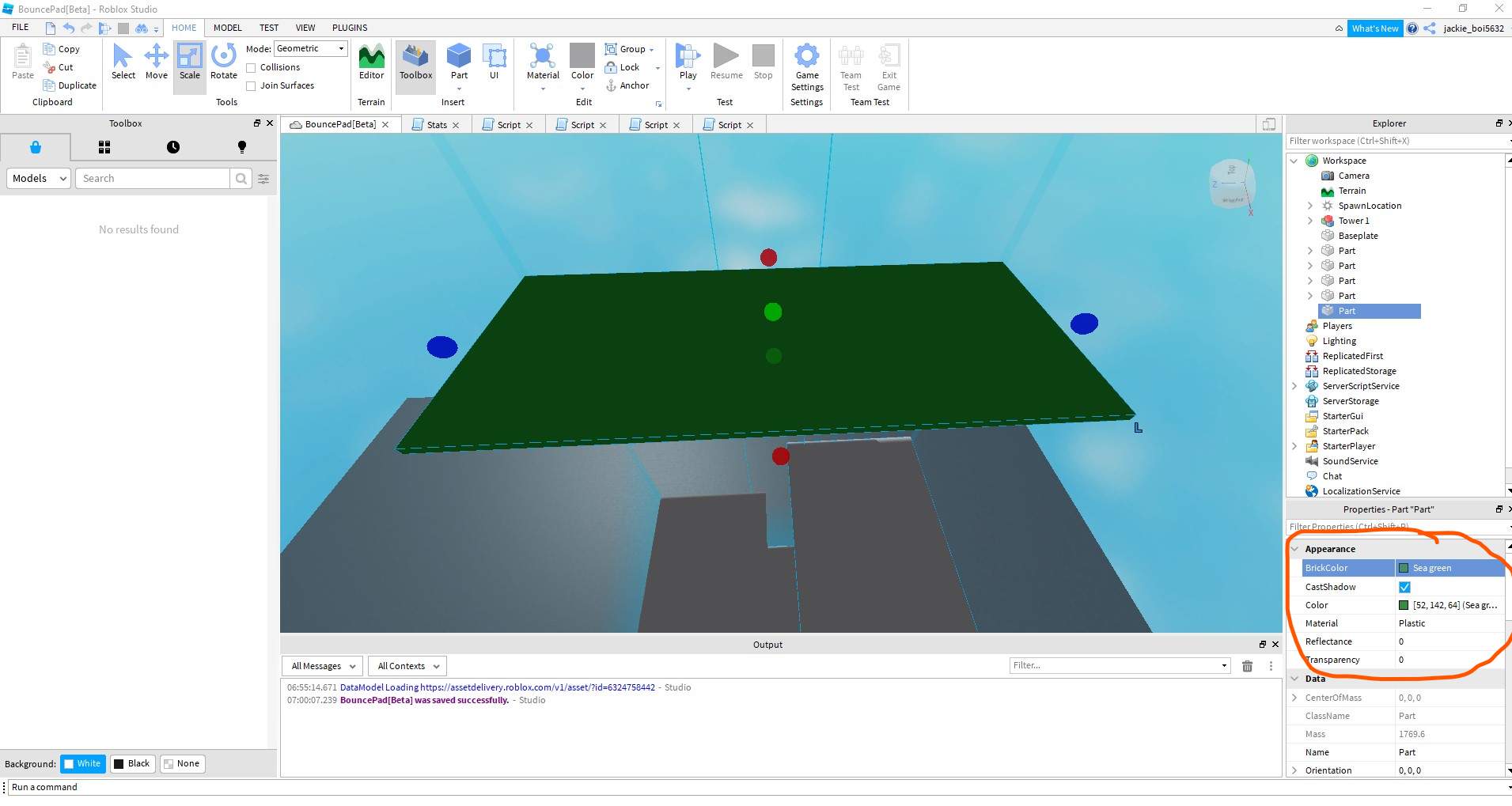This screenshot has width=1512, height=806.
Task: Set Toolbox background to White
Action: 83,764
